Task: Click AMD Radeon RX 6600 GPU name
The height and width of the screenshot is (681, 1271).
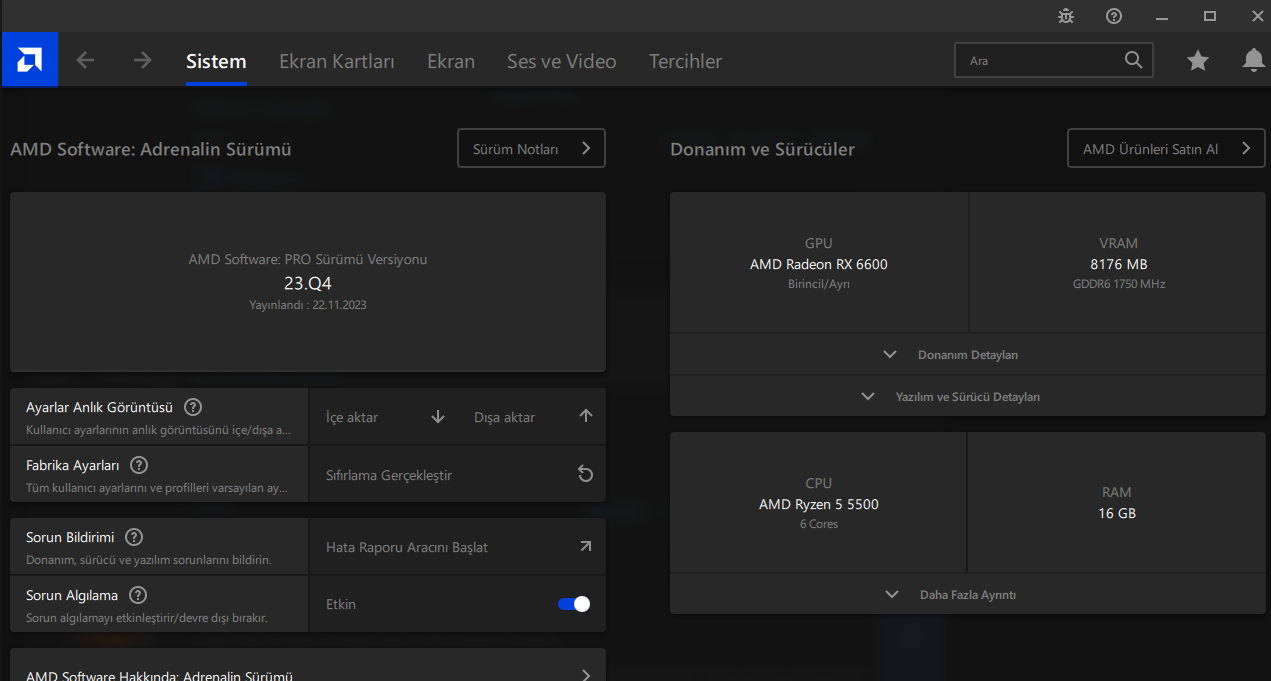Action: tap(819, 264)
